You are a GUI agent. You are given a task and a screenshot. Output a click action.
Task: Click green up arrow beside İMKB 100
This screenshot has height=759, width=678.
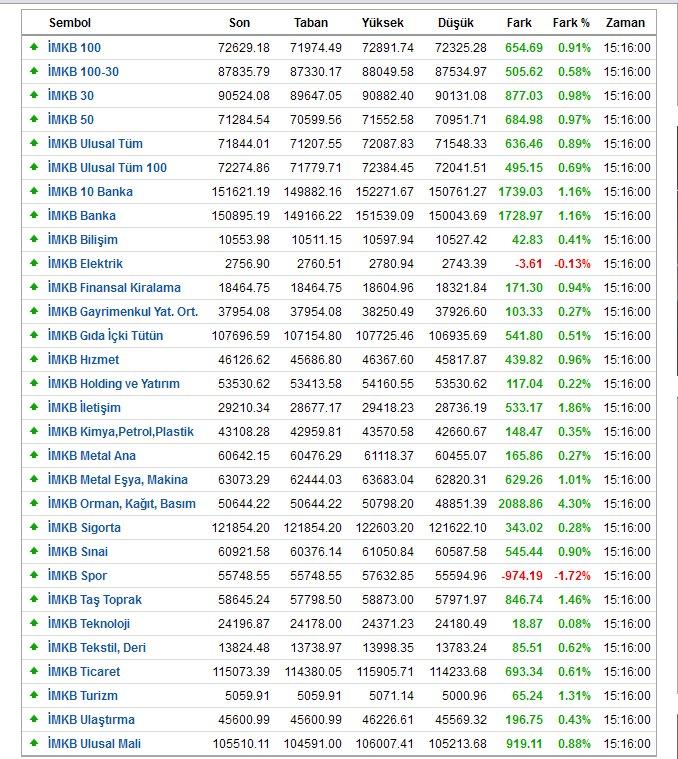coord(34,47)
